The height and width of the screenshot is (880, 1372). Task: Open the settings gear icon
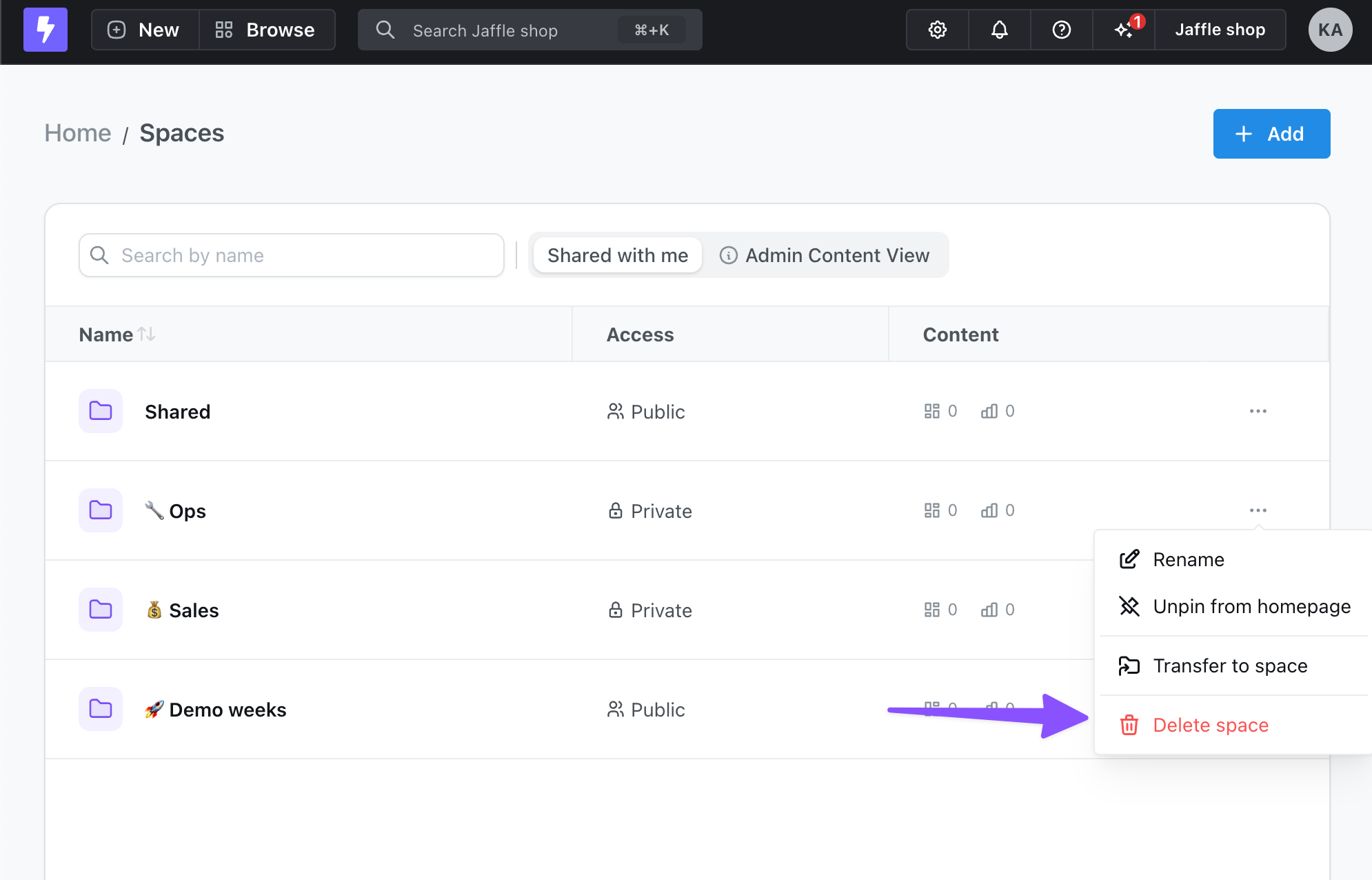pyautogui.click(x=937, y=30)
